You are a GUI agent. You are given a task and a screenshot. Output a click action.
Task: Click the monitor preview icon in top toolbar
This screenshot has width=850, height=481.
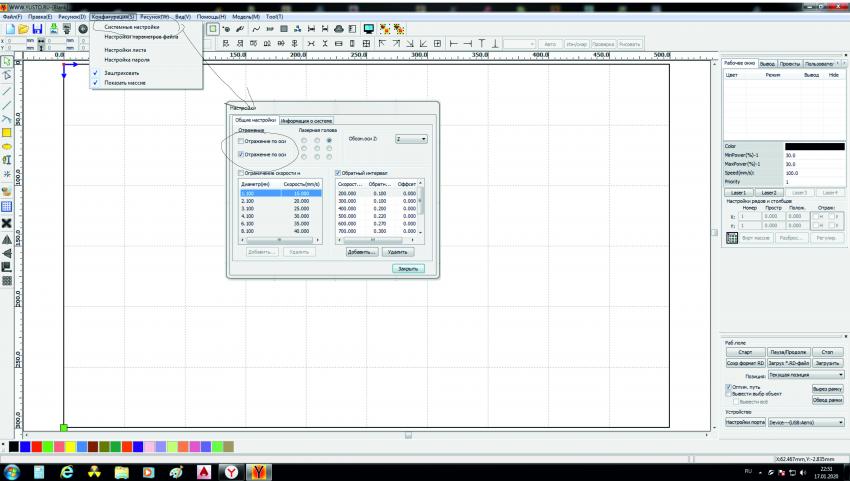click(x=369, y=29)
